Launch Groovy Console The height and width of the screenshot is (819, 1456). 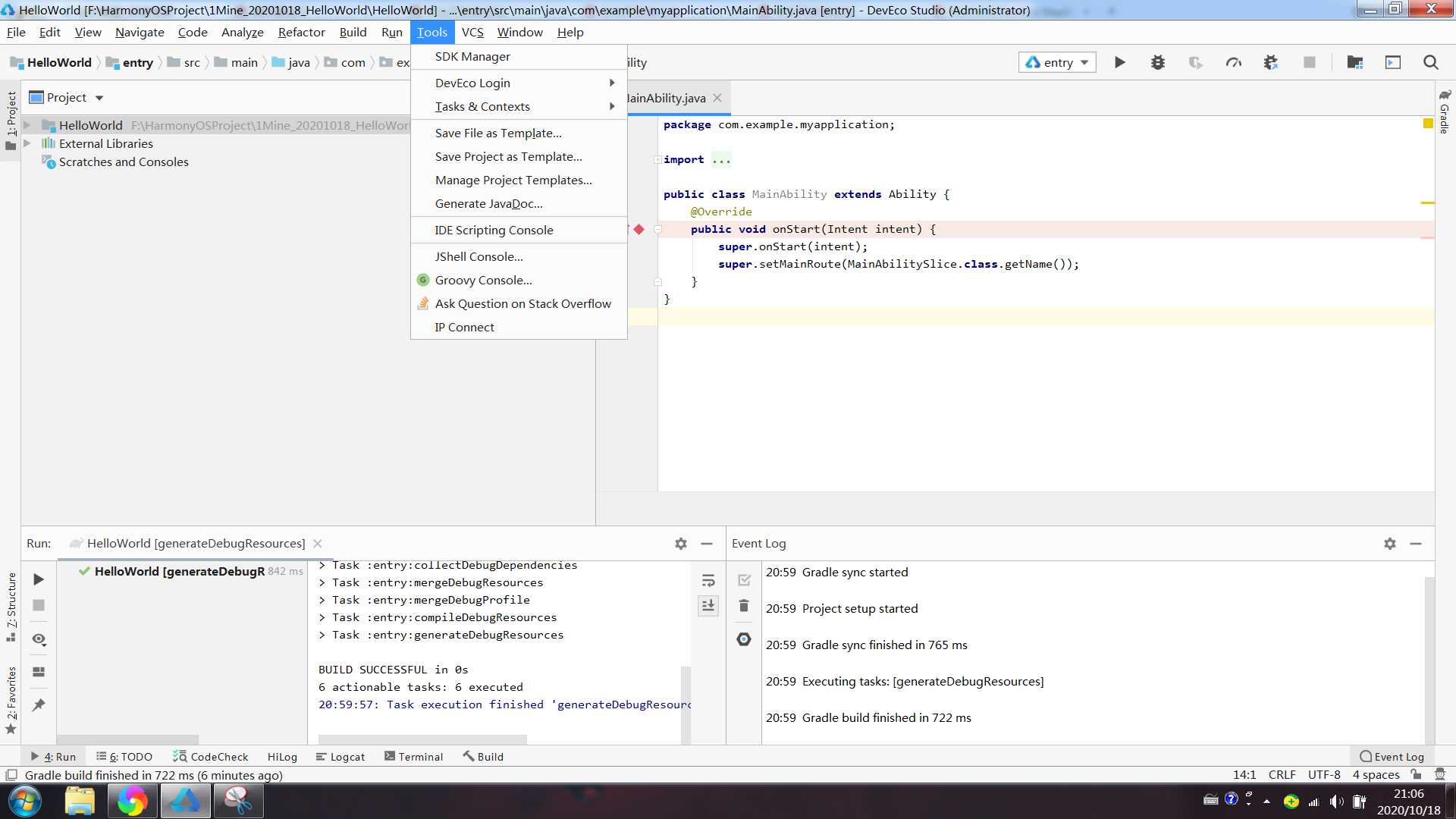519,280
